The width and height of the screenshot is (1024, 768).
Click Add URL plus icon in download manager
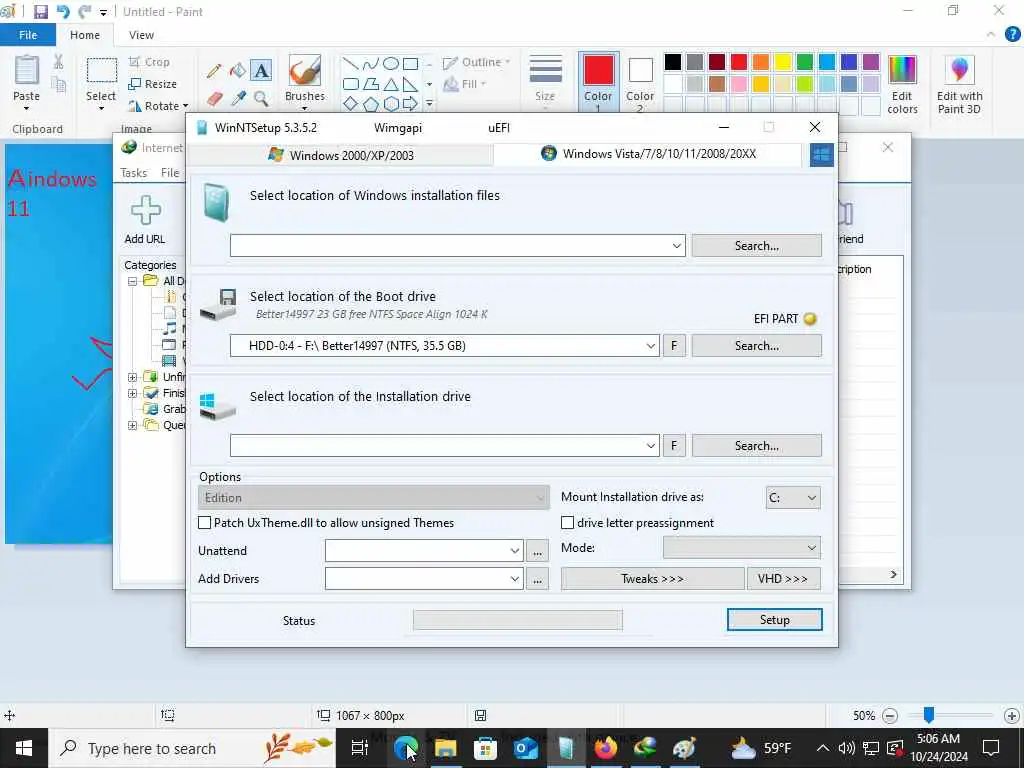[145, 210]
